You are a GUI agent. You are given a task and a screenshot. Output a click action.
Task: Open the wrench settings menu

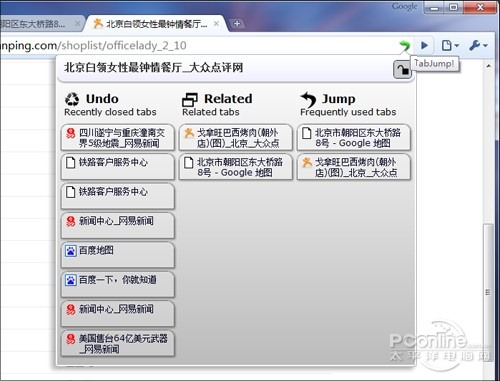pyautogui.click(x=478, y=45)
